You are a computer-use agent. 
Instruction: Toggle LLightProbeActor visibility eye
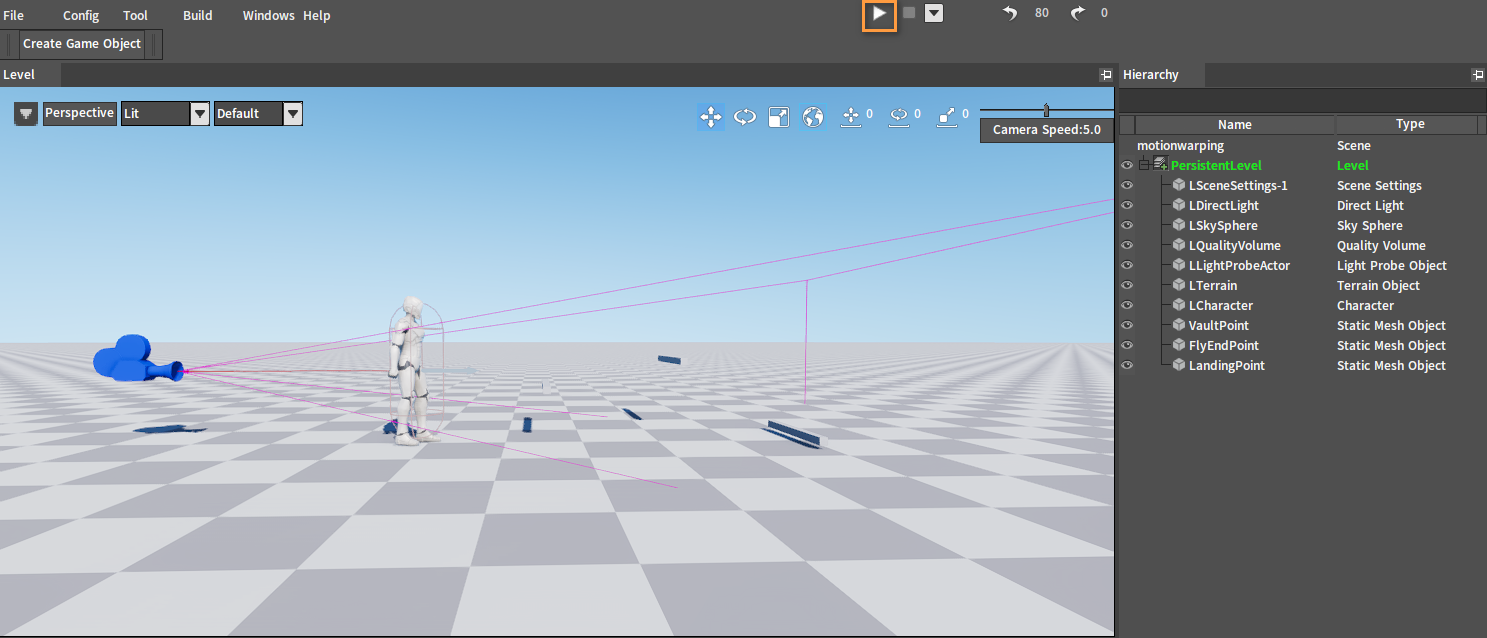[x=1127, y=265]
